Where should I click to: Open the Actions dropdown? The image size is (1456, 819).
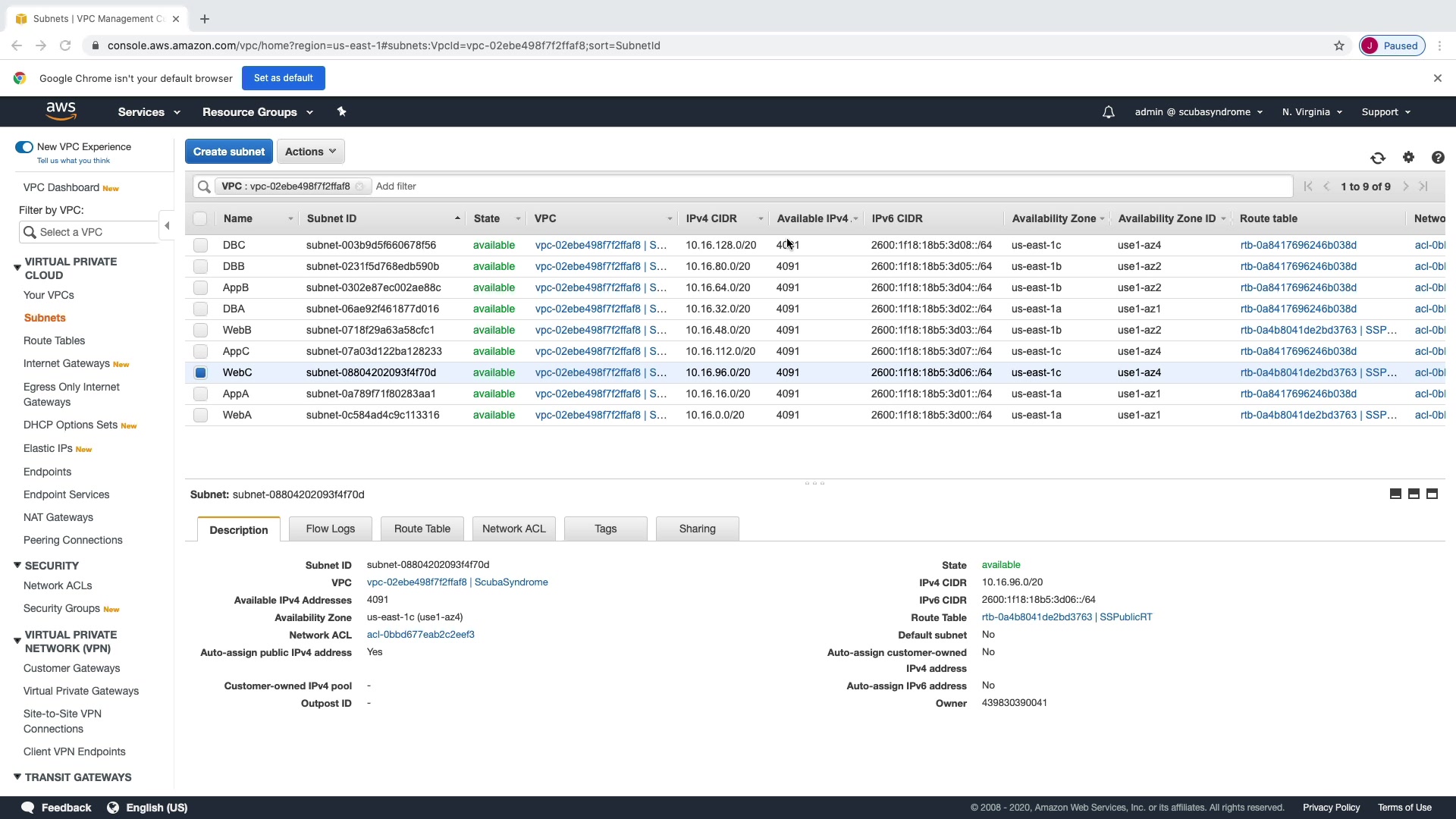tap(310, 152)
